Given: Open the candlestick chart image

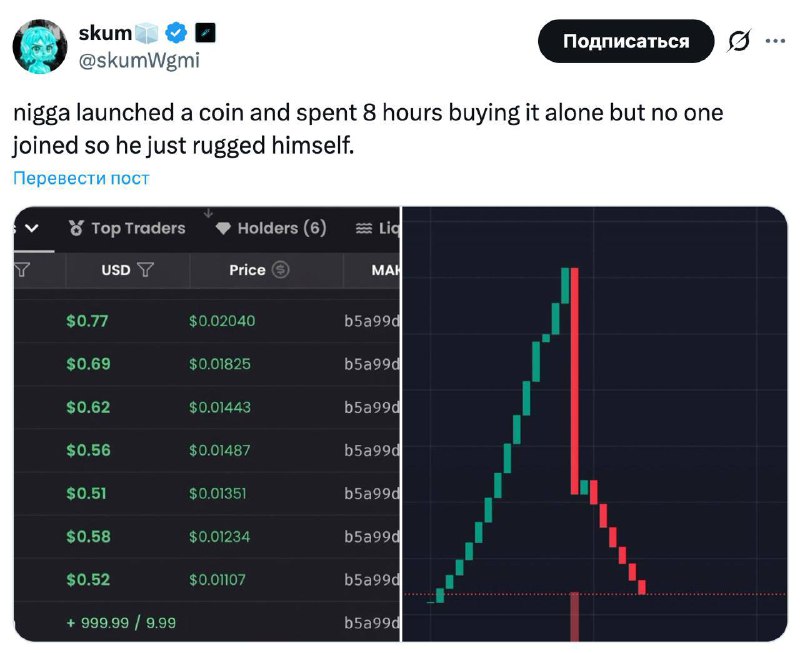Looking at the screenshot, I should tap(594, 424).
